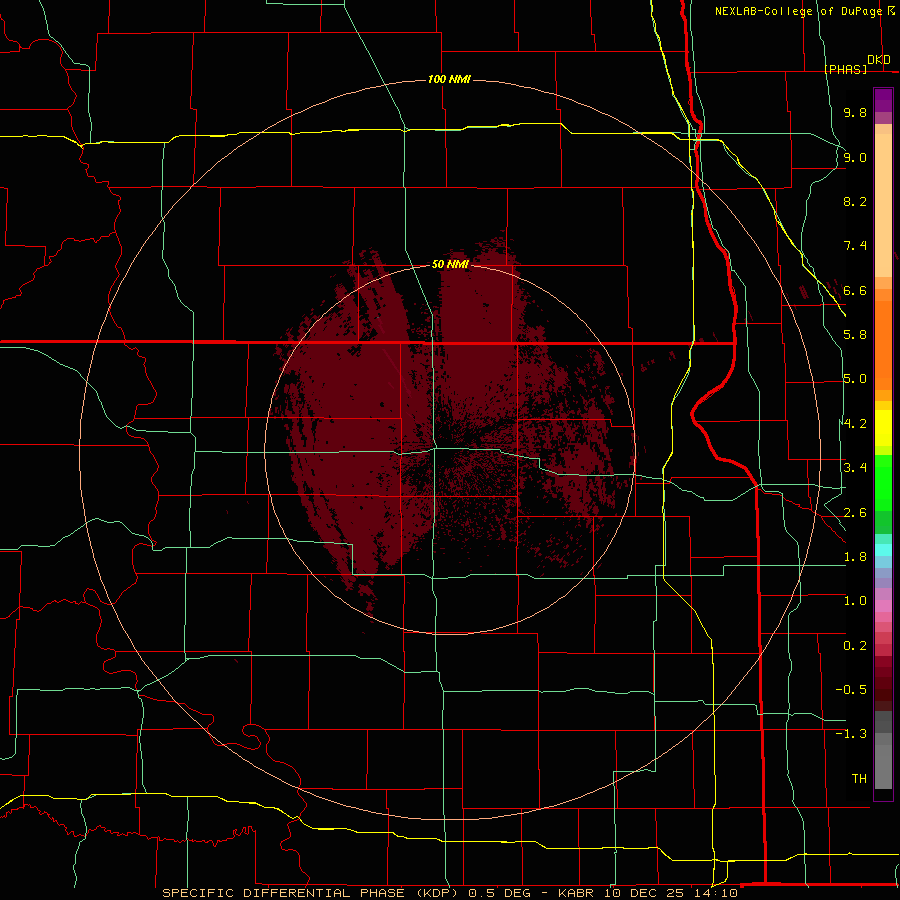Click the 3.4 value on the color scale
The image size is (900, 900).
[x=855, y=468]
